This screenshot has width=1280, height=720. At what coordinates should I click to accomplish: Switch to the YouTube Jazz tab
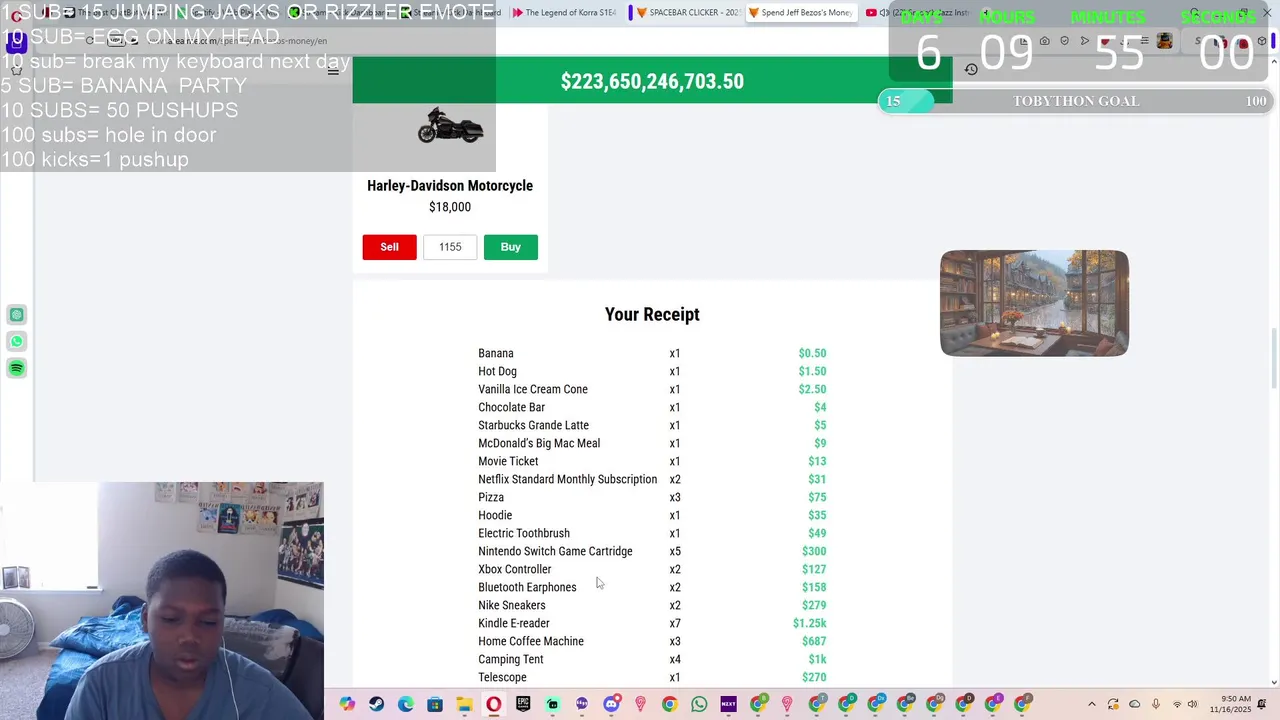[x=920, y=13]
